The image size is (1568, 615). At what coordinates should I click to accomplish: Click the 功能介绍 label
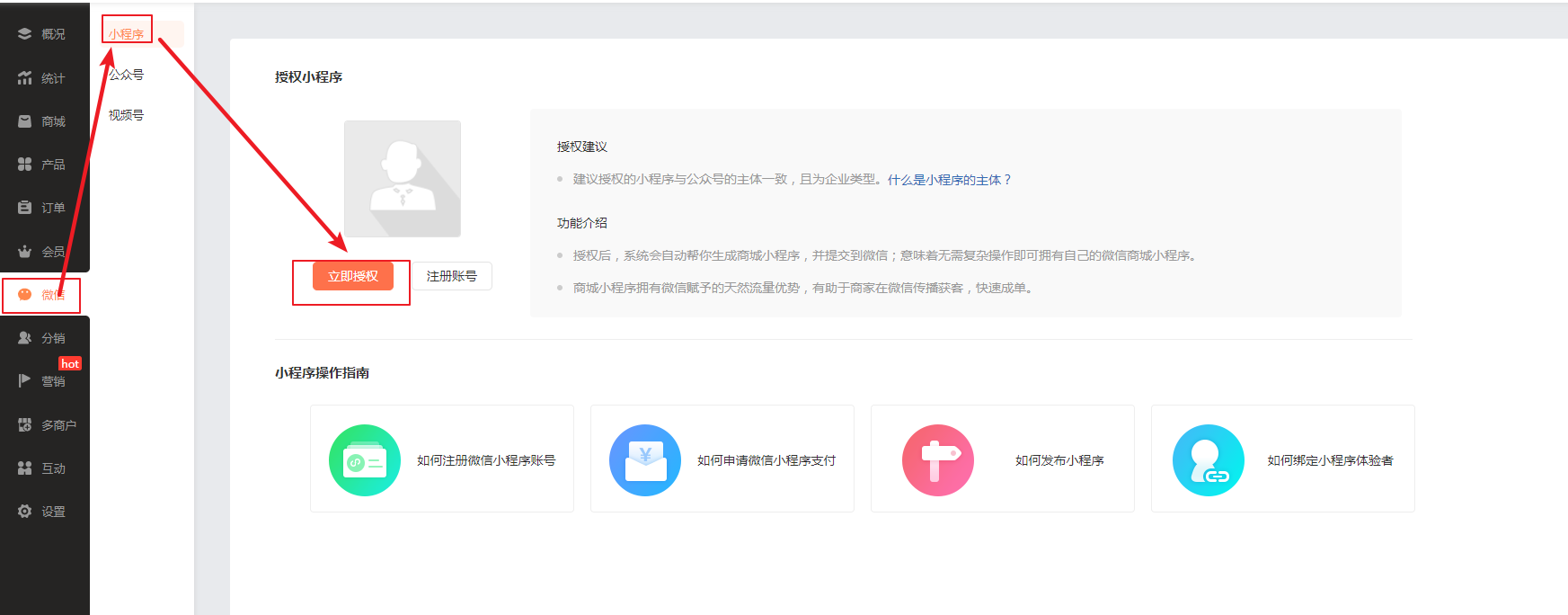point(582,223)
